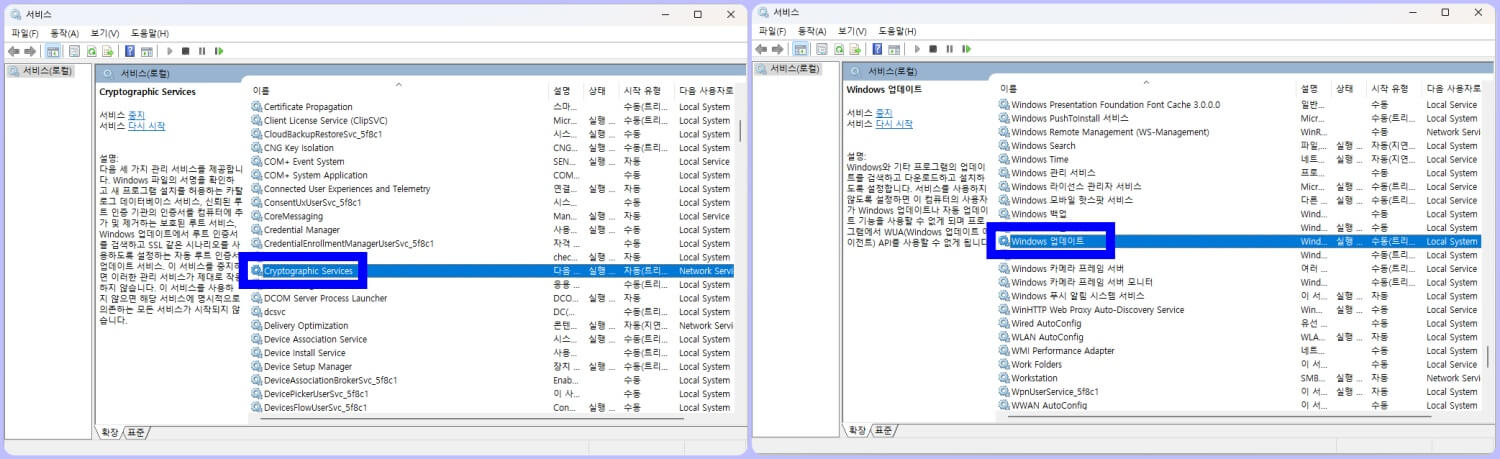This screenshot has height=459, width=1500.
Task: Open Help icon in Windows 업데이트 window toolbar
Action: 878,49
